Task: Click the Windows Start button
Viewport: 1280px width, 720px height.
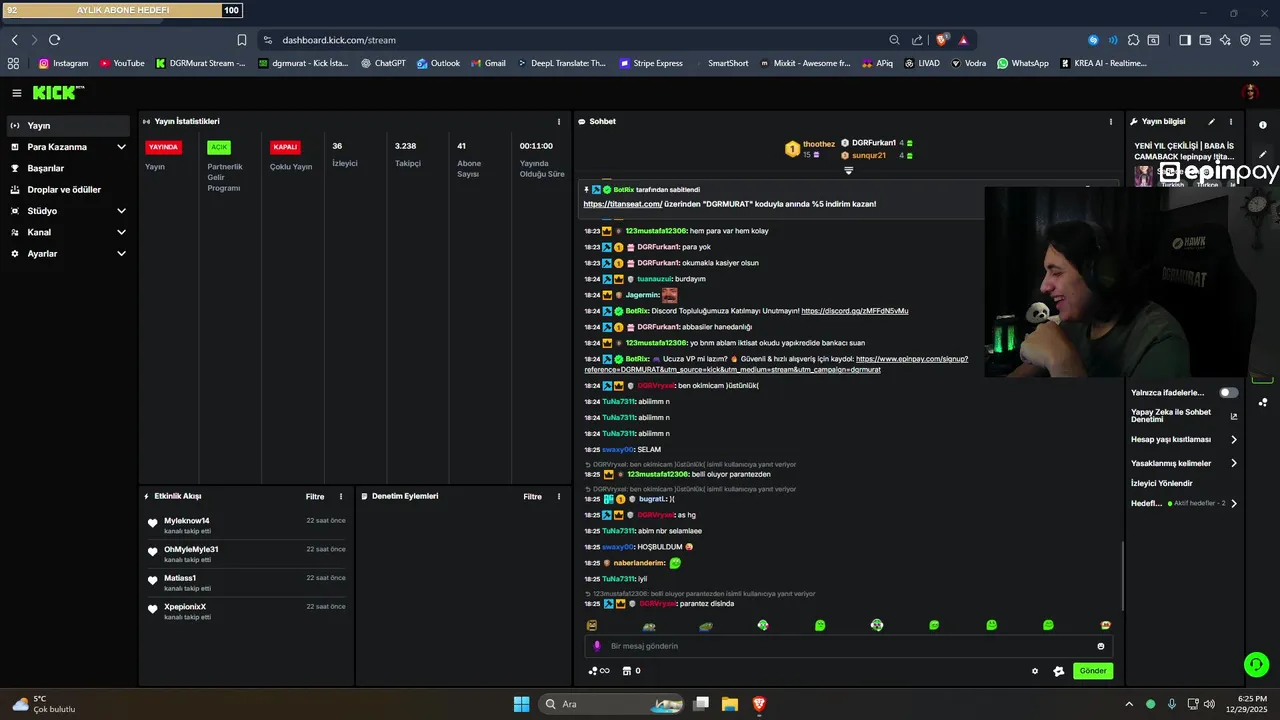Action: coord(521,704)
